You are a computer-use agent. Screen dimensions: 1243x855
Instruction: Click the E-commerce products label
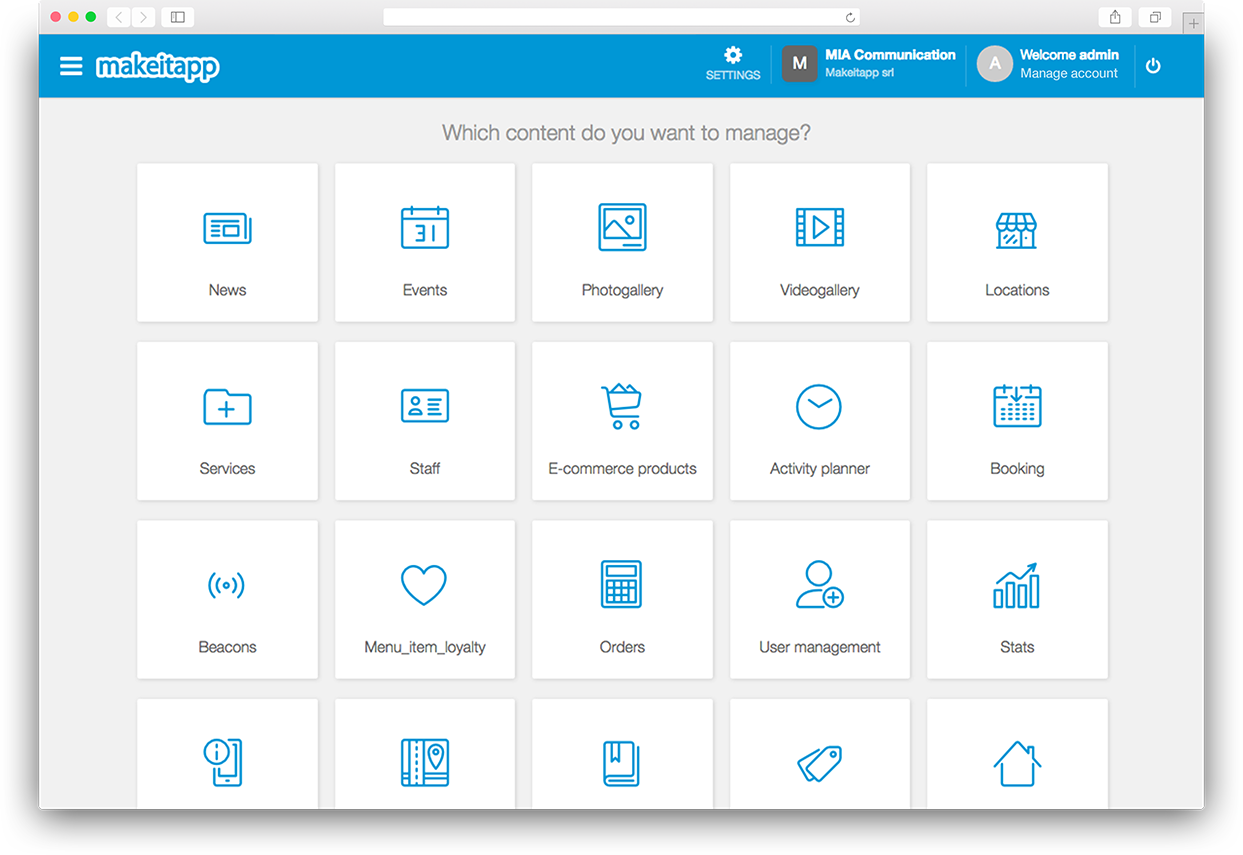pyautogui.click(x=622, y=468)
